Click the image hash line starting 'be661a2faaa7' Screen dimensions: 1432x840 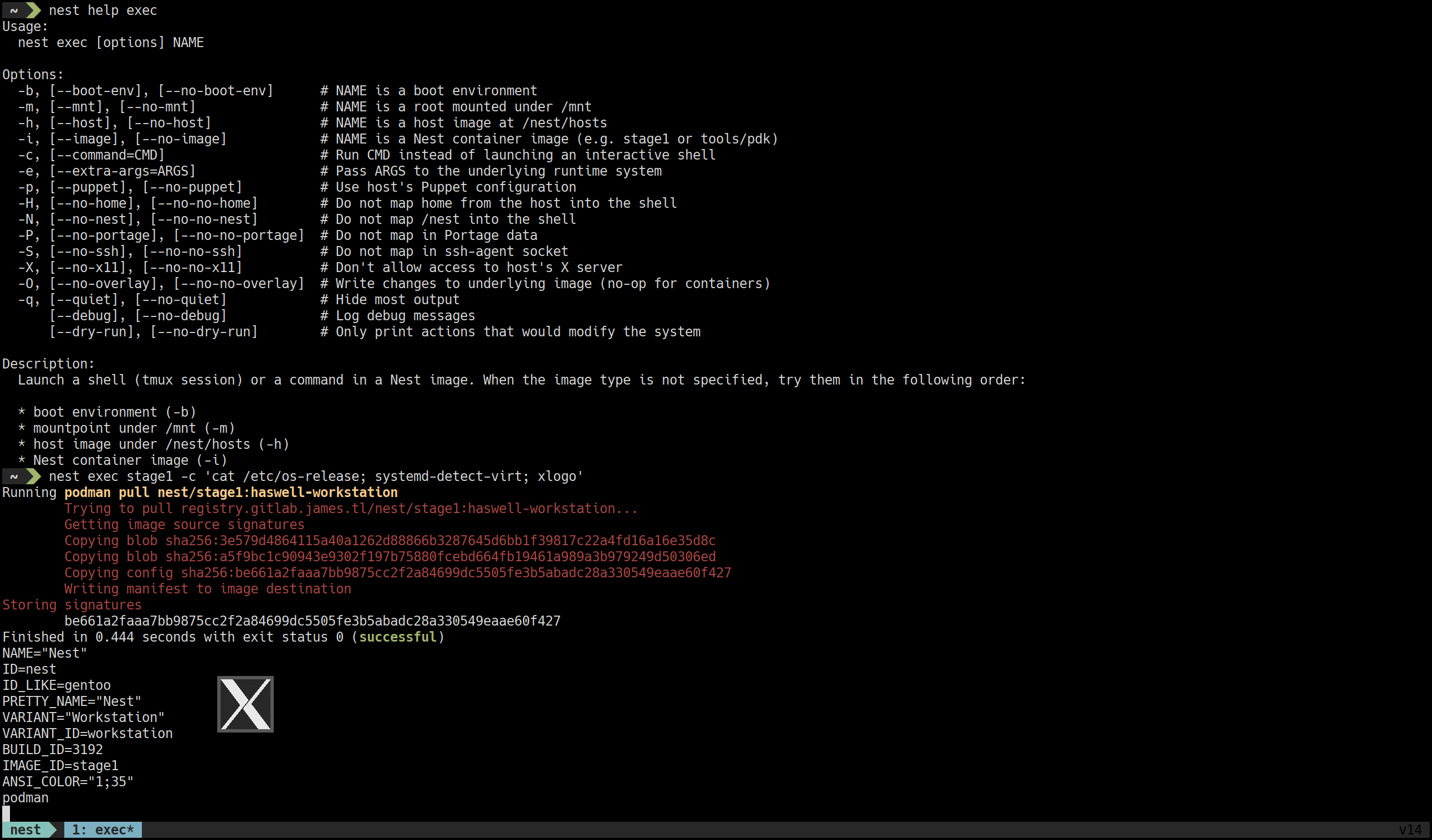[312, 621]
